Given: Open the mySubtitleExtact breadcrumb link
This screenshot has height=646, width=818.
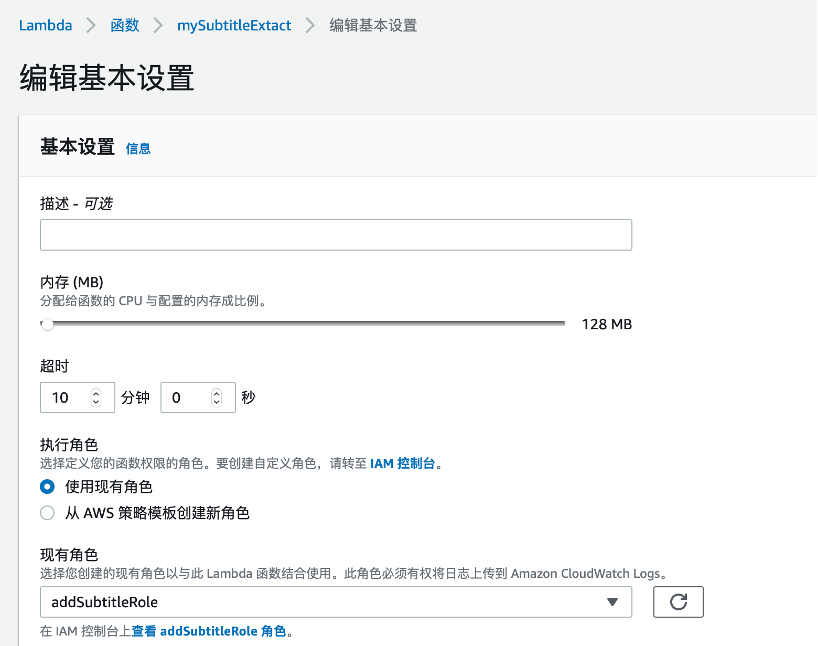Looking at the screenshot, I should click(x=234, y=25).
